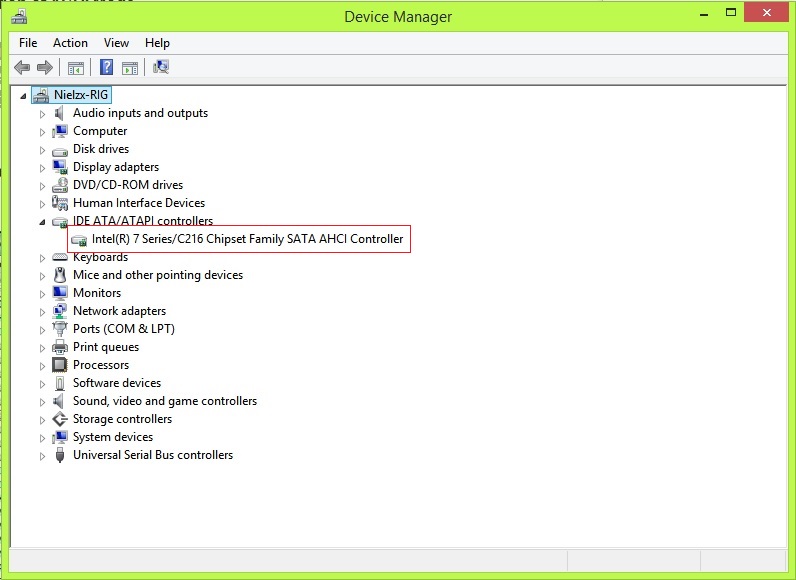Expand Audio inputs and outputs
This screenshot has height=580, width=796.
point(43,114)
